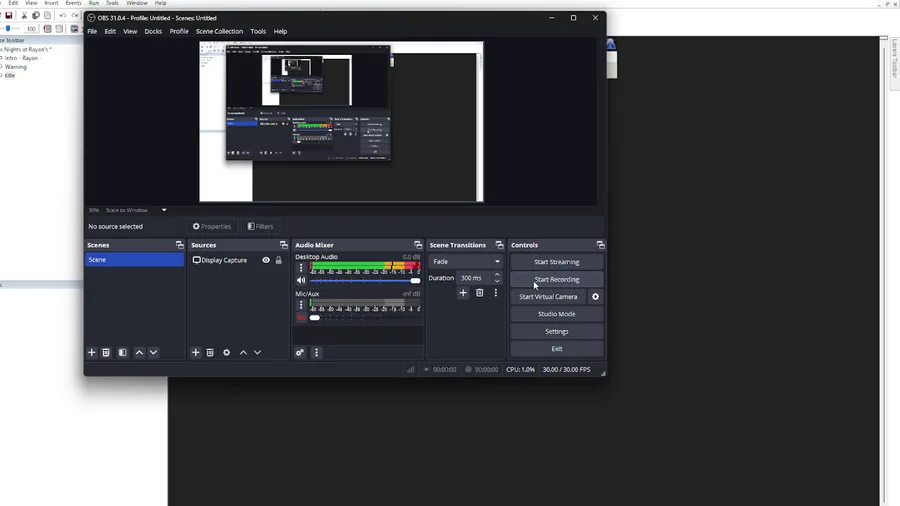
Task: Toggle the lock on the Display Capture source
Action: (x=278, y=260)
